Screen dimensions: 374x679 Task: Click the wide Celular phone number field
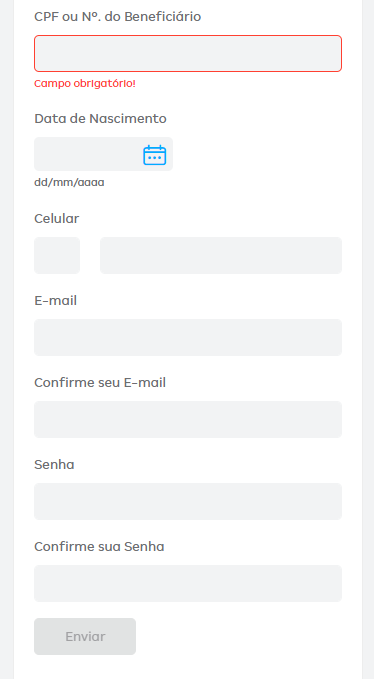(x=221, y=255)
